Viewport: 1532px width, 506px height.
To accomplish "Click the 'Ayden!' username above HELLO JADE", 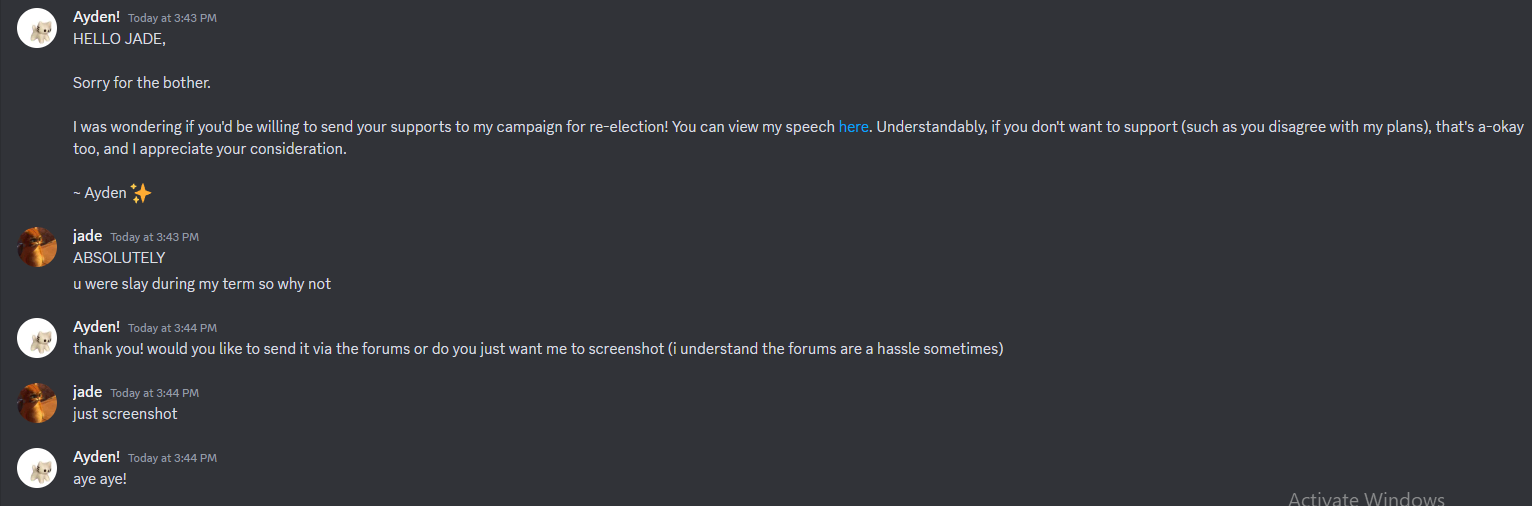I will 96,17.
